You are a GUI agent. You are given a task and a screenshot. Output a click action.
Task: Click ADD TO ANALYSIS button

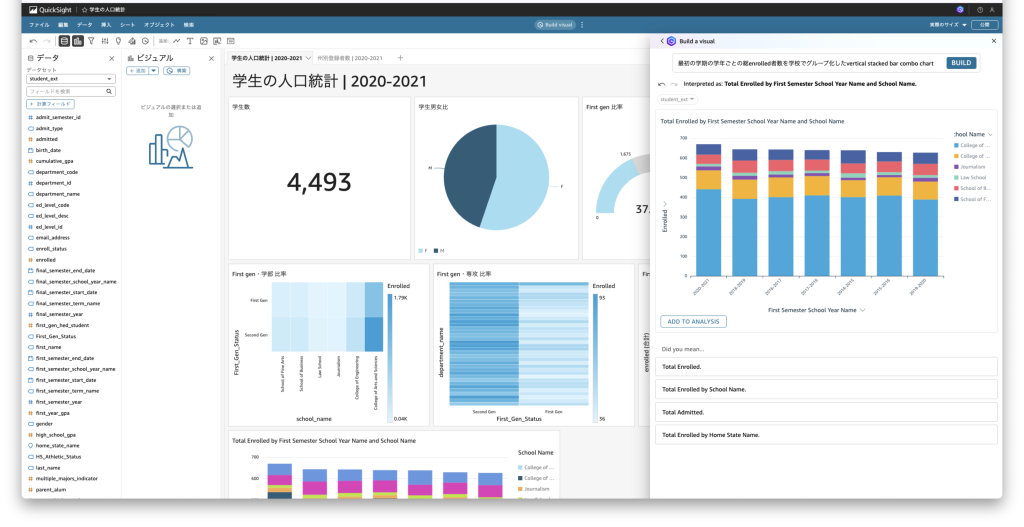[x=694, y=322]
